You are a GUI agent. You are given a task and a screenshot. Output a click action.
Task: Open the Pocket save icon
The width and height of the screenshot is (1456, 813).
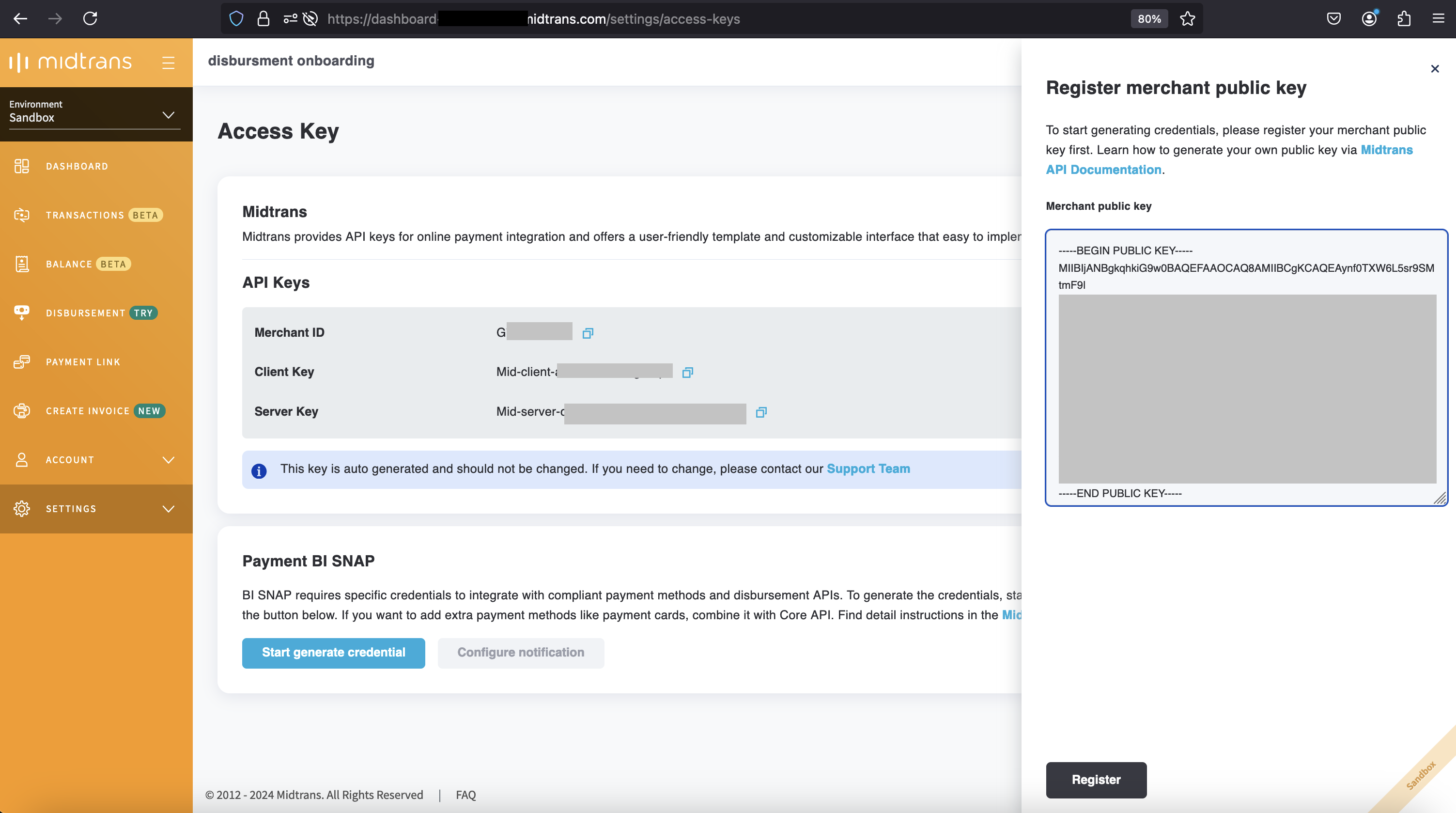pos(1334,19)
